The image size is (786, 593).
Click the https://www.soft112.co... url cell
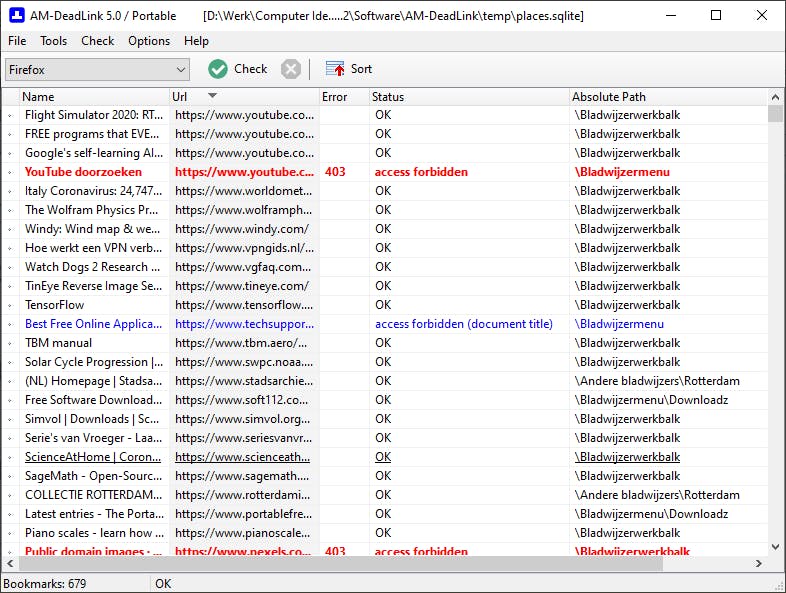point(242,401)
